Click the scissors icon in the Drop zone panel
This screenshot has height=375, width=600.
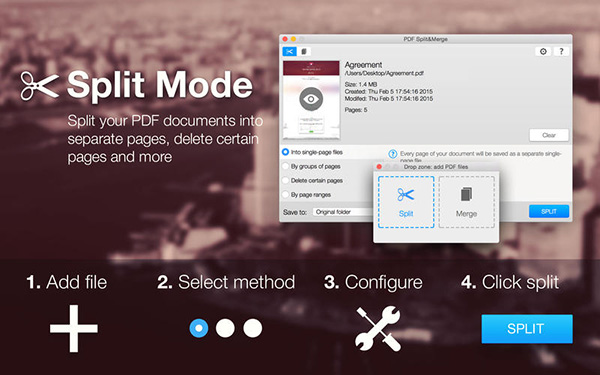point(406,195)
